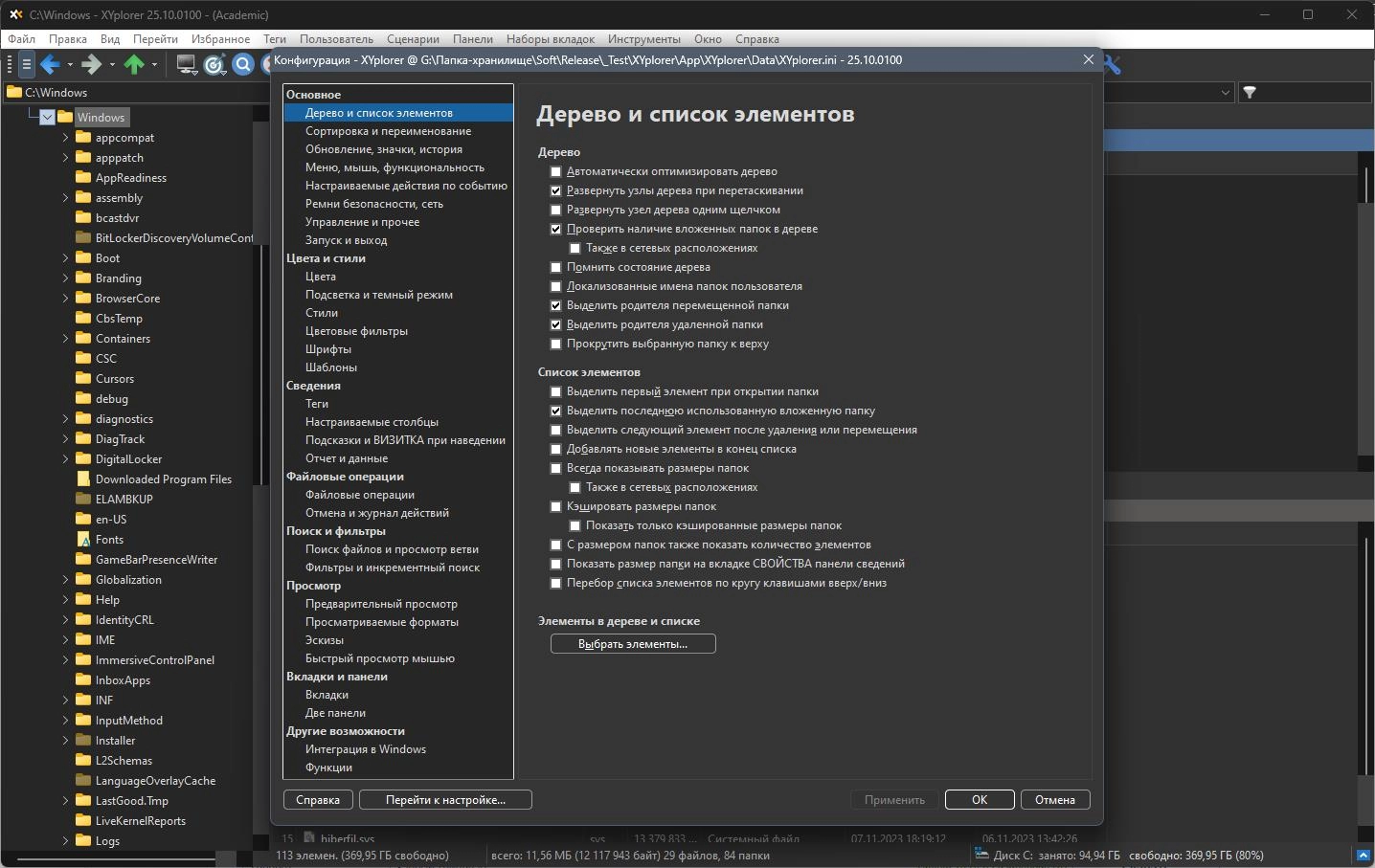
Task: Click the folder icon in the C:\Windows address bar
Action: [13, 92]
